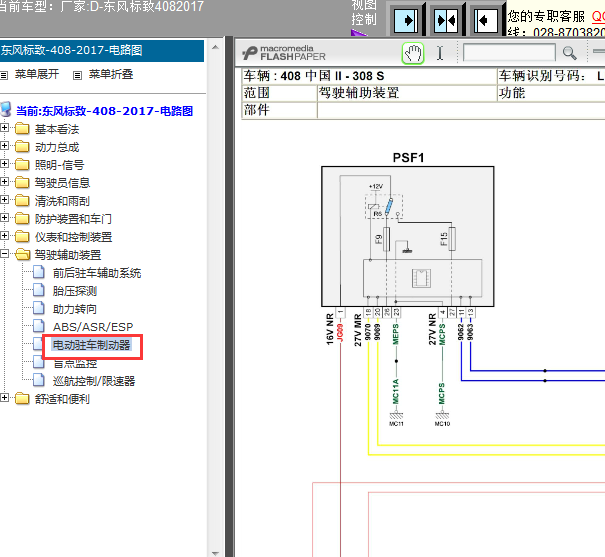Click the 菜单展开 list icon
The image size is (605, 557).
(4, 75)
